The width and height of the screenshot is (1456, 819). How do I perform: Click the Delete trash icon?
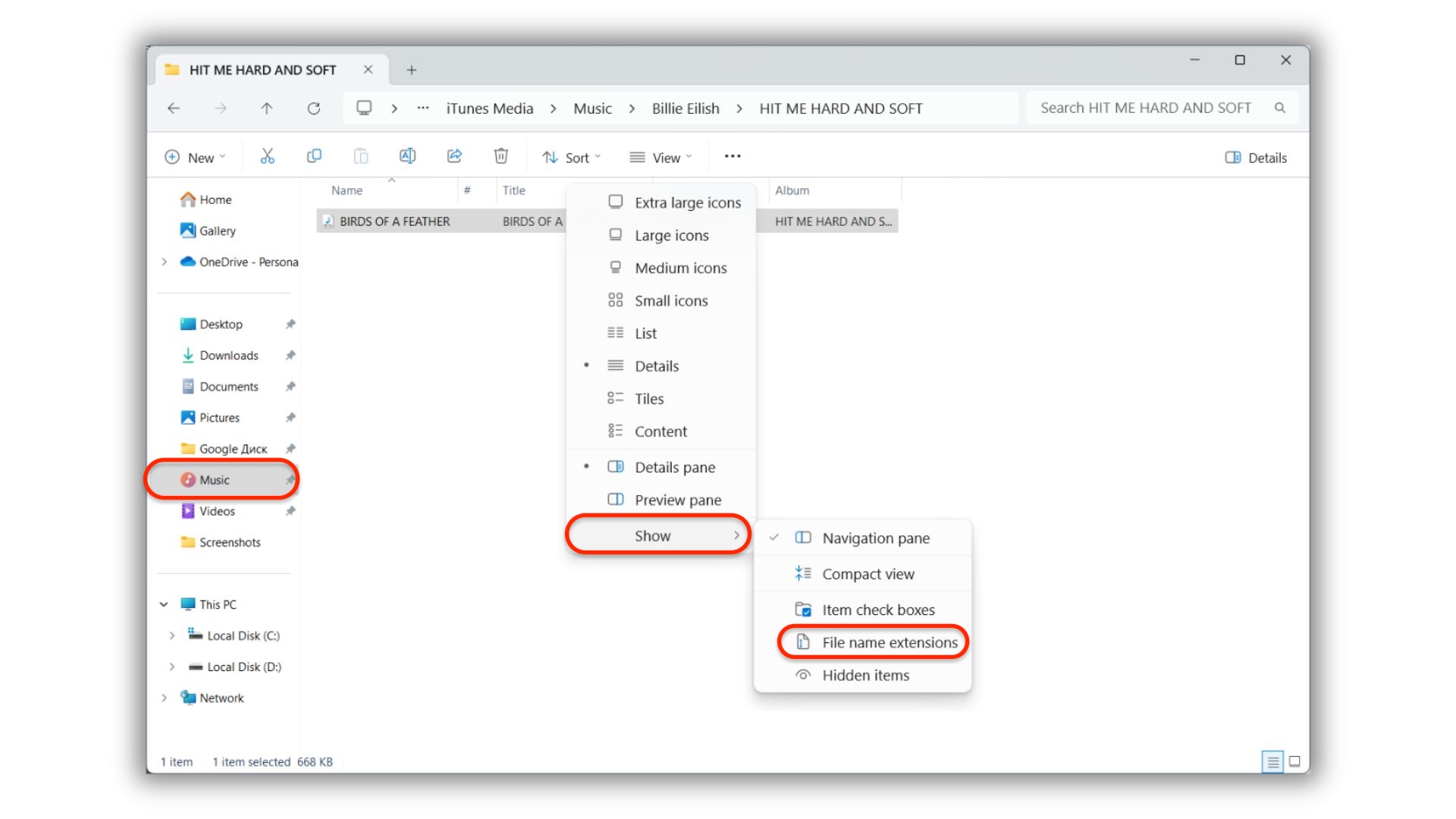[x=500, y=156]
